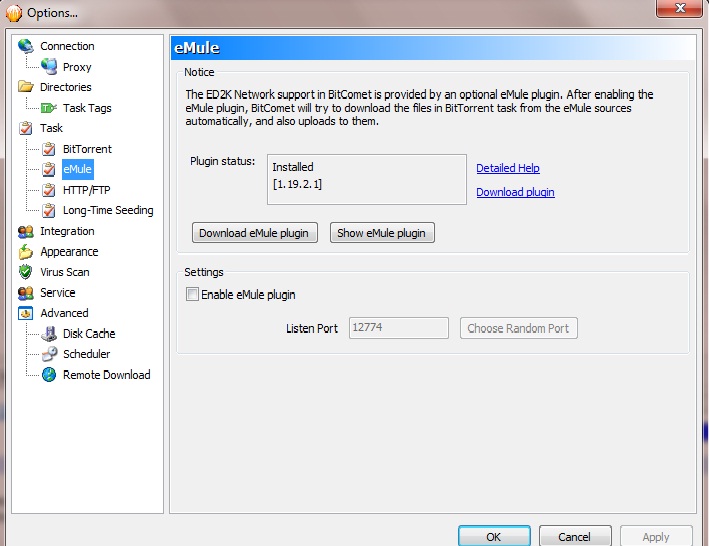This screenshot has height=546, width=709.
Task: Click the HTTP/FTP clipboard icon
Action: click(49, 190)
